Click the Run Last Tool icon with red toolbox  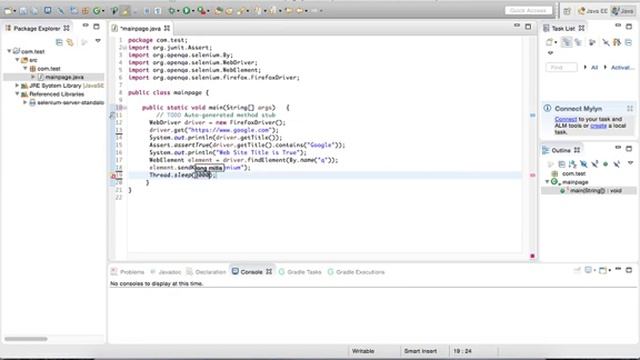coord(201,11)
